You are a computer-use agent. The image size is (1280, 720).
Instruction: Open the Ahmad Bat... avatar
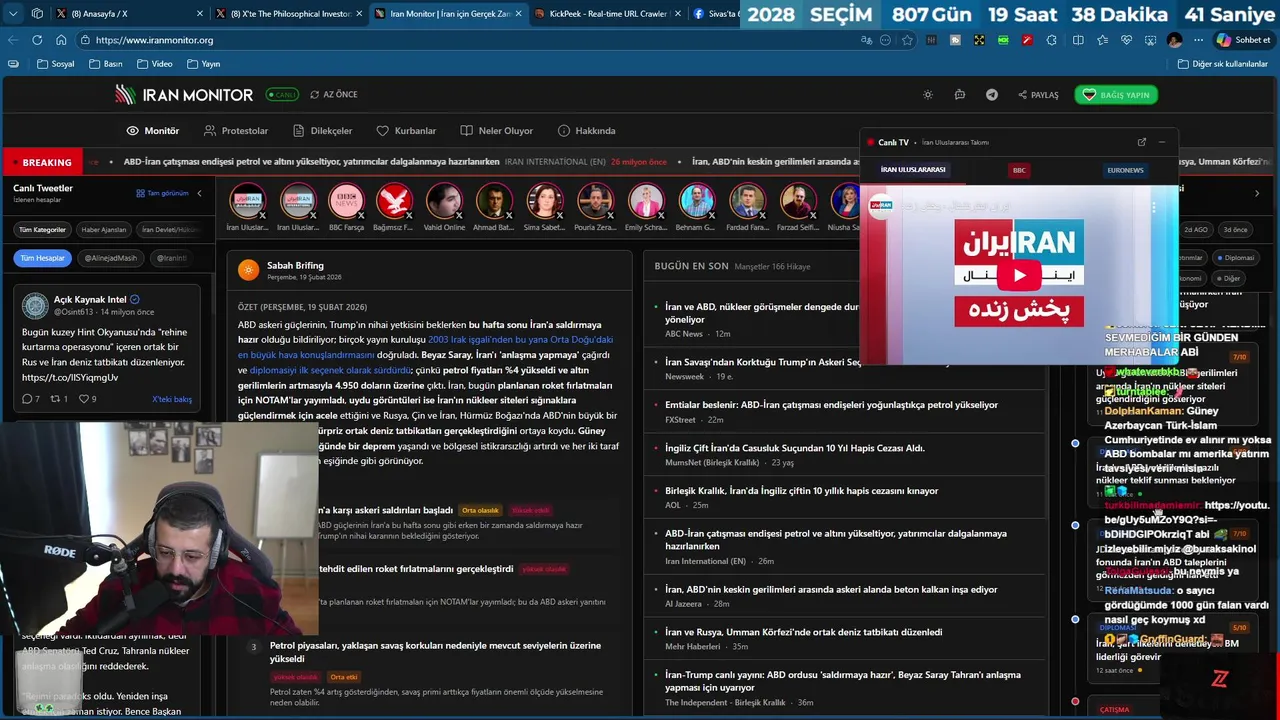click(x=494, y=201)
